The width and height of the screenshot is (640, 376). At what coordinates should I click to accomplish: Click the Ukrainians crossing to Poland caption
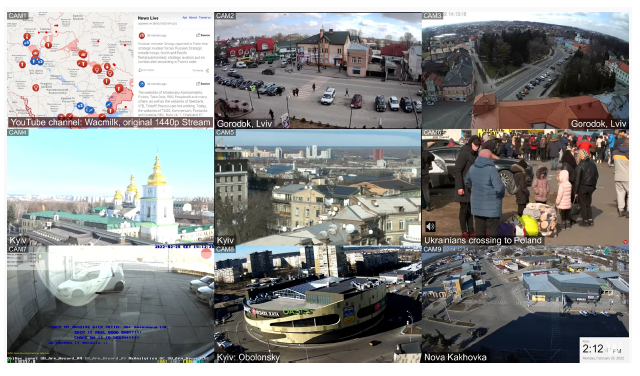tap(482, 240)
